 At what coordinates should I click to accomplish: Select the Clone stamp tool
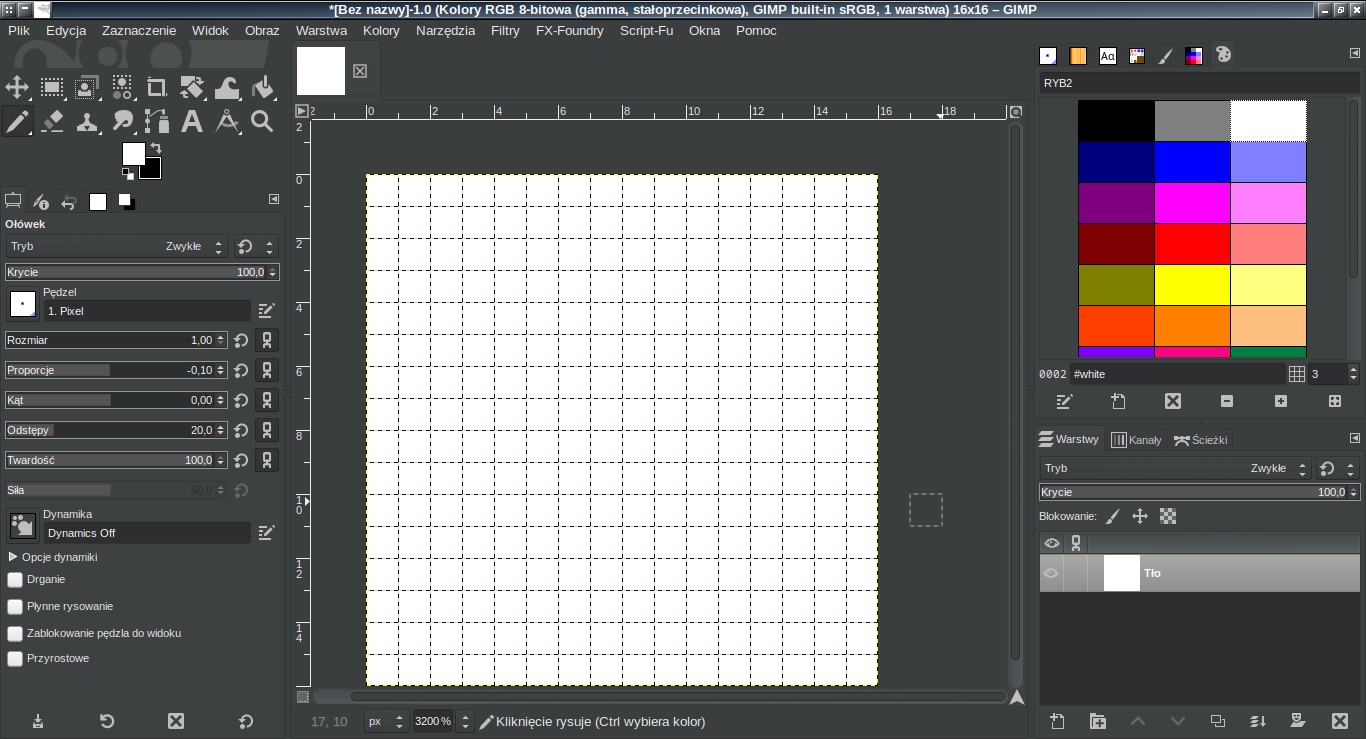click(87, 122)
